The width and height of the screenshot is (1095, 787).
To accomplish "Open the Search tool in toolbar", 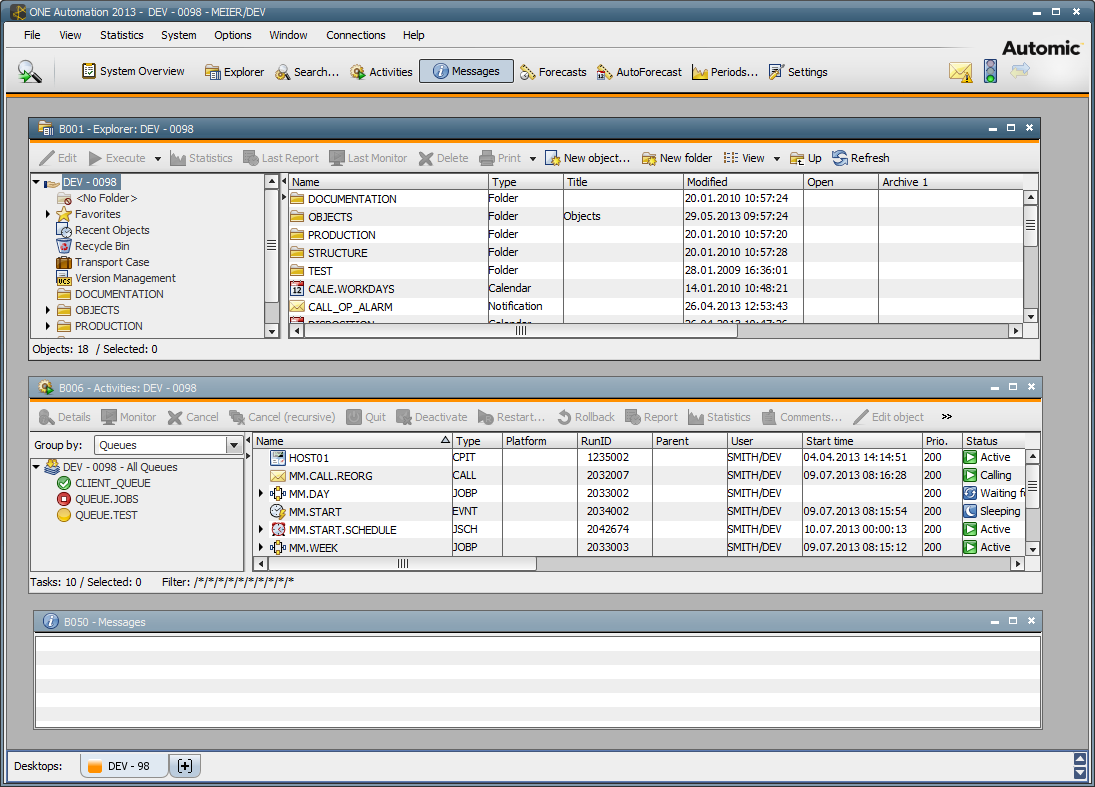I will pos(307,72).
